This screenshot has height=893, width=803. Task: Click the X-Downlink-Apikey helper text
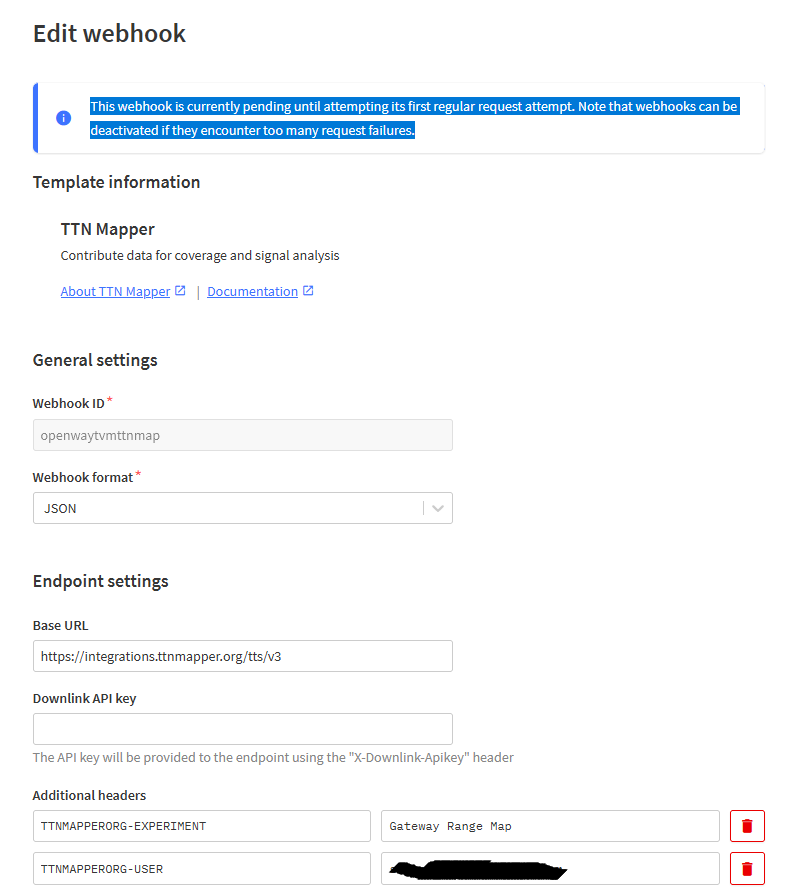tap(273, 757)
